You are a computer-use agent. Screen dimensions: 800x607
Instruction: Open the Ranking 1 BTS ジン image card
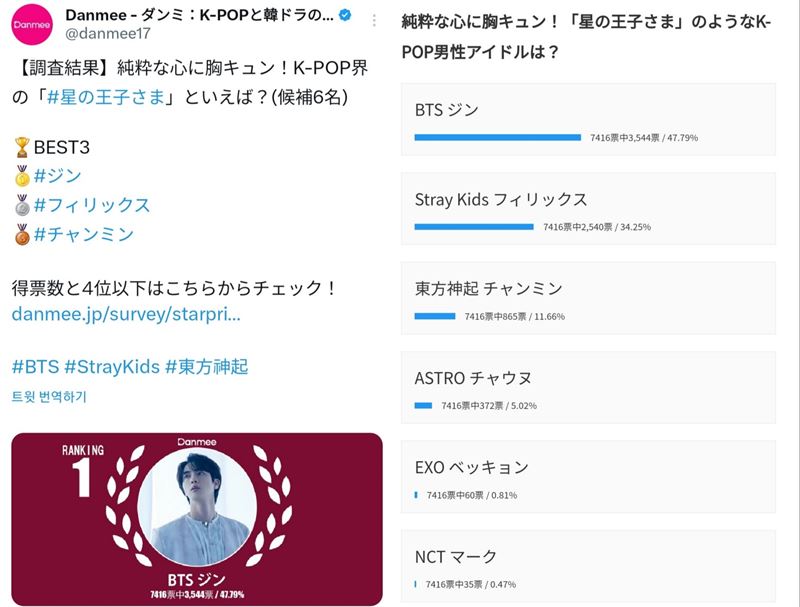click(x=197, y=519)
